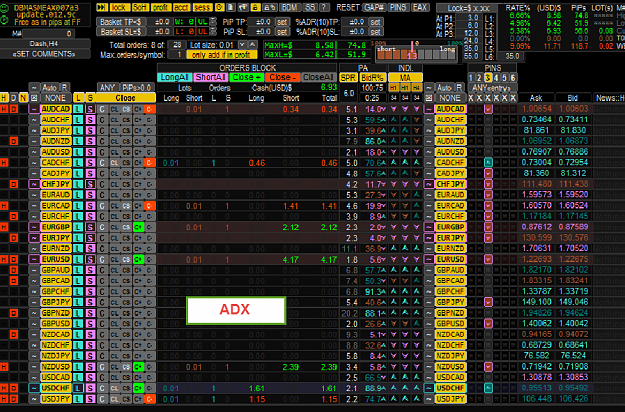The height and width of the screenshot is (412, 625).
Task: Click the question mark help button
Action: (324, 7)
